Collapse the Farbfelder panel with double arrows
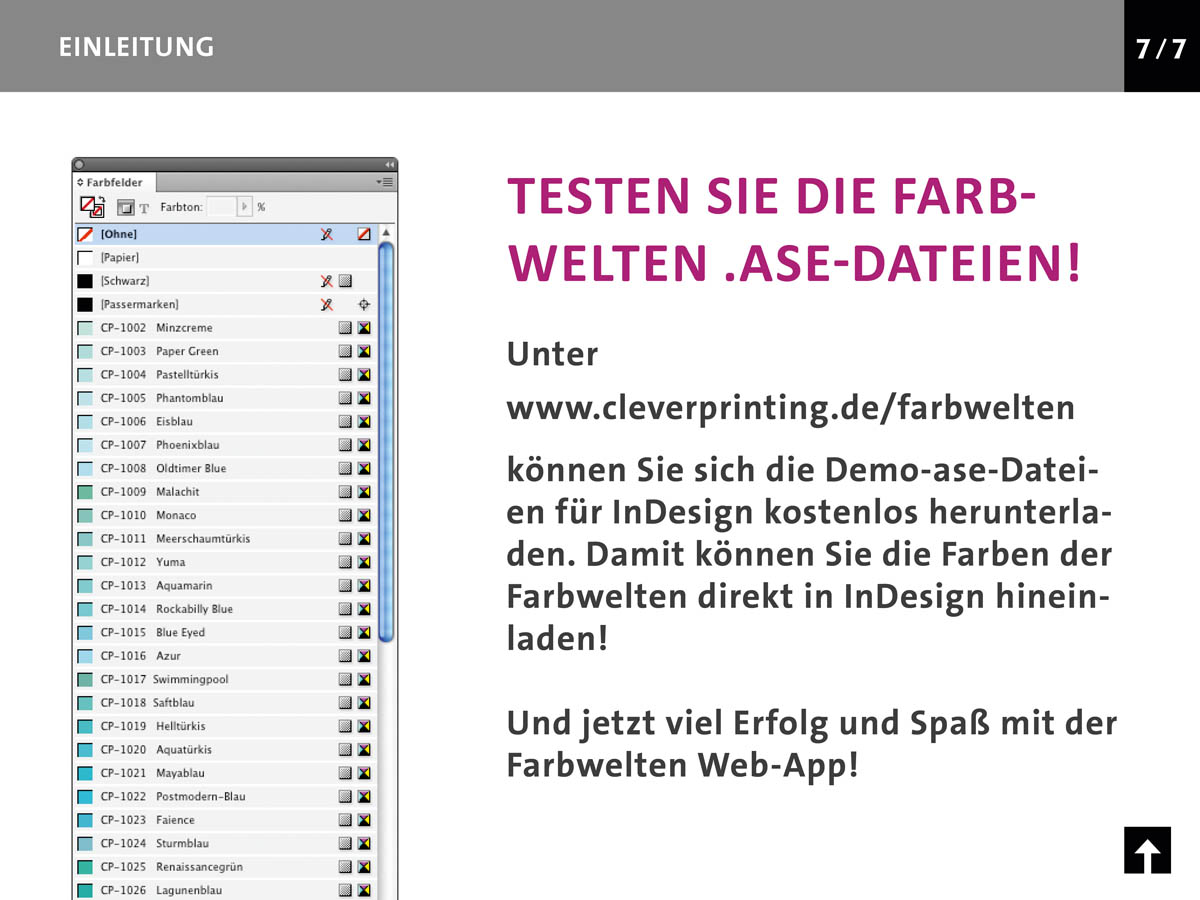The image size is (1200, 900). (x=389, y=165)
